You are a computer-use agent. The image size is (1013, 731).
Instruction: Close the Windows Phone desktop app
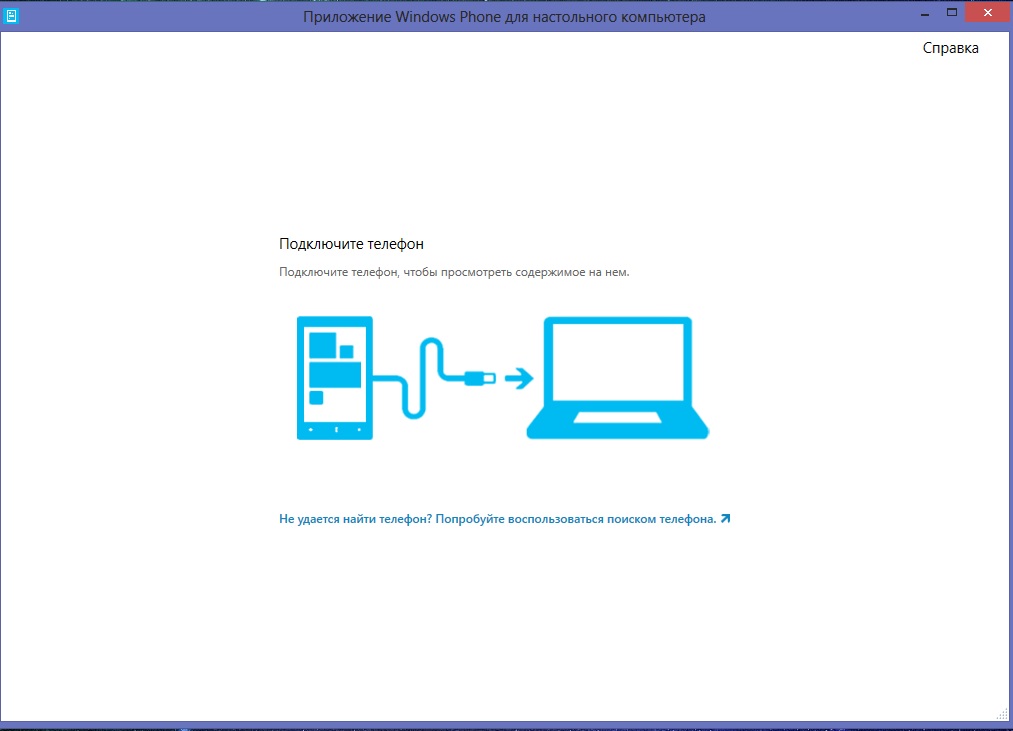click(x=988, y=12)
